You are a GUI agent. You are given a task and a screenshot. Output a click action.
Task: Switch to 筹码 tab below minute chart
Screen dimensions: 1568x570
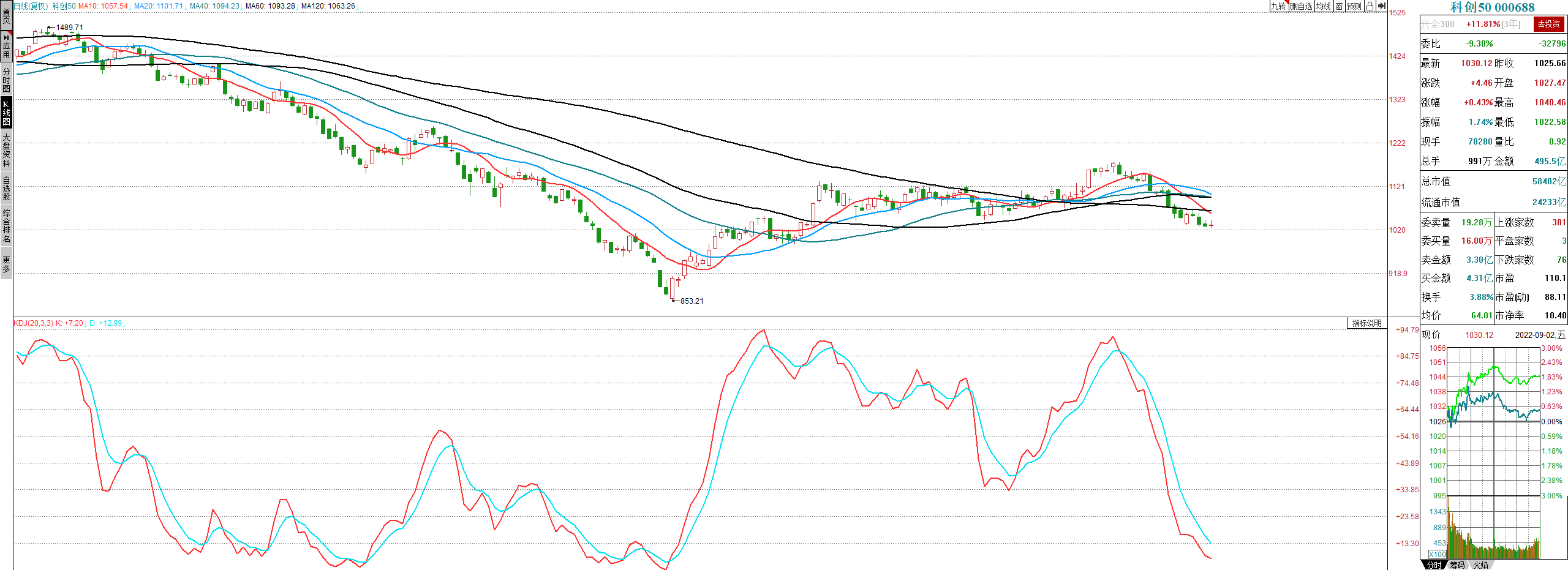coord(1457,565)
